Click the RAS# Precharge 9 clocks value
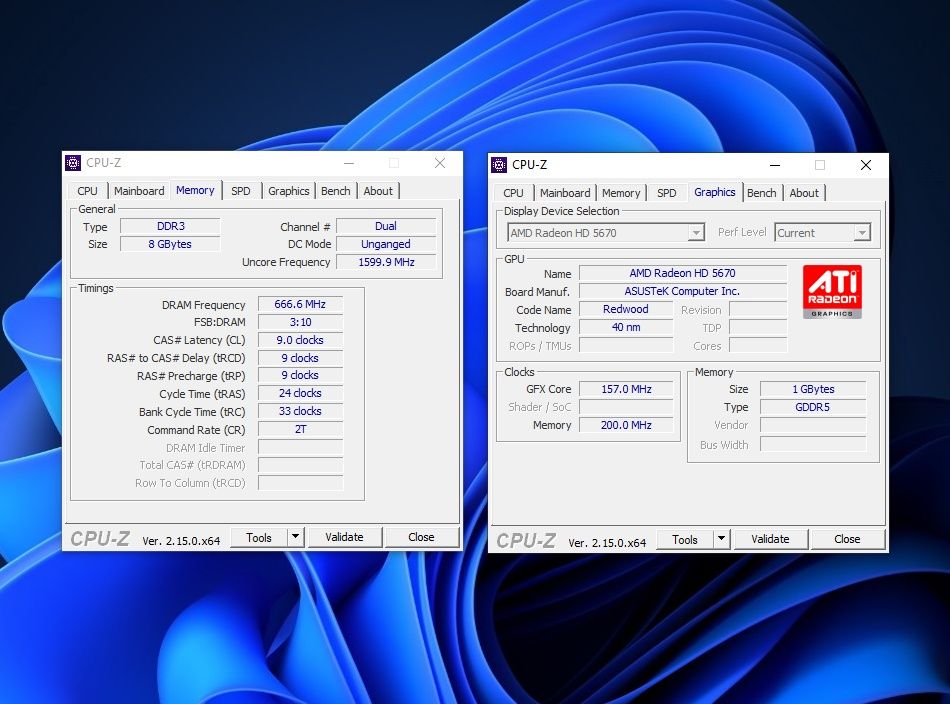950x704 pixels. (301, 375)
